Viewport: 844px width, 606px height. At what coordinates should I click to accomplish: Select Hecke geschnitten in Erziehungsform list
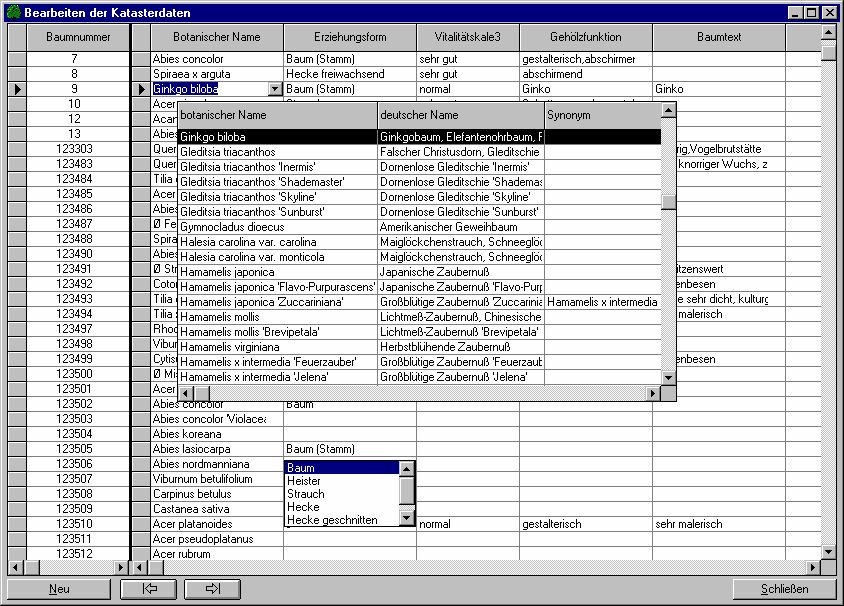[x=342, y=519]
